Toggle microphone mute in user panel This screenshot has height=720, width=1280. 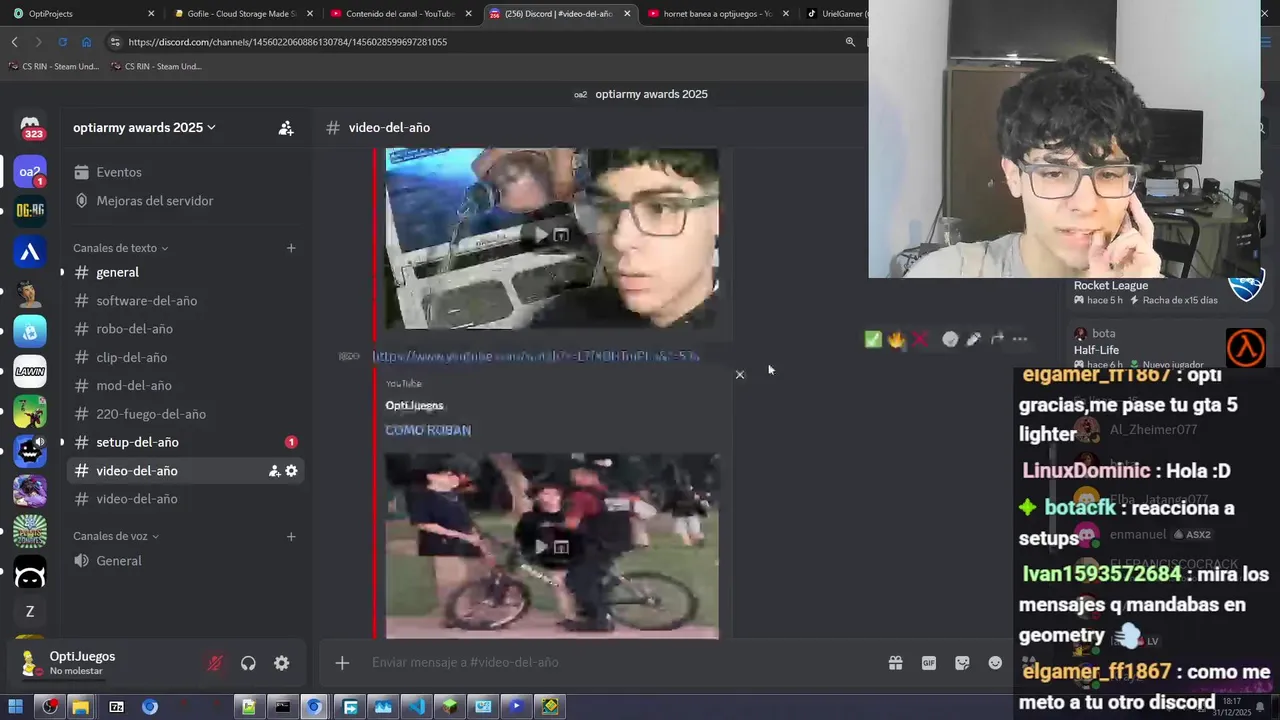215,663
